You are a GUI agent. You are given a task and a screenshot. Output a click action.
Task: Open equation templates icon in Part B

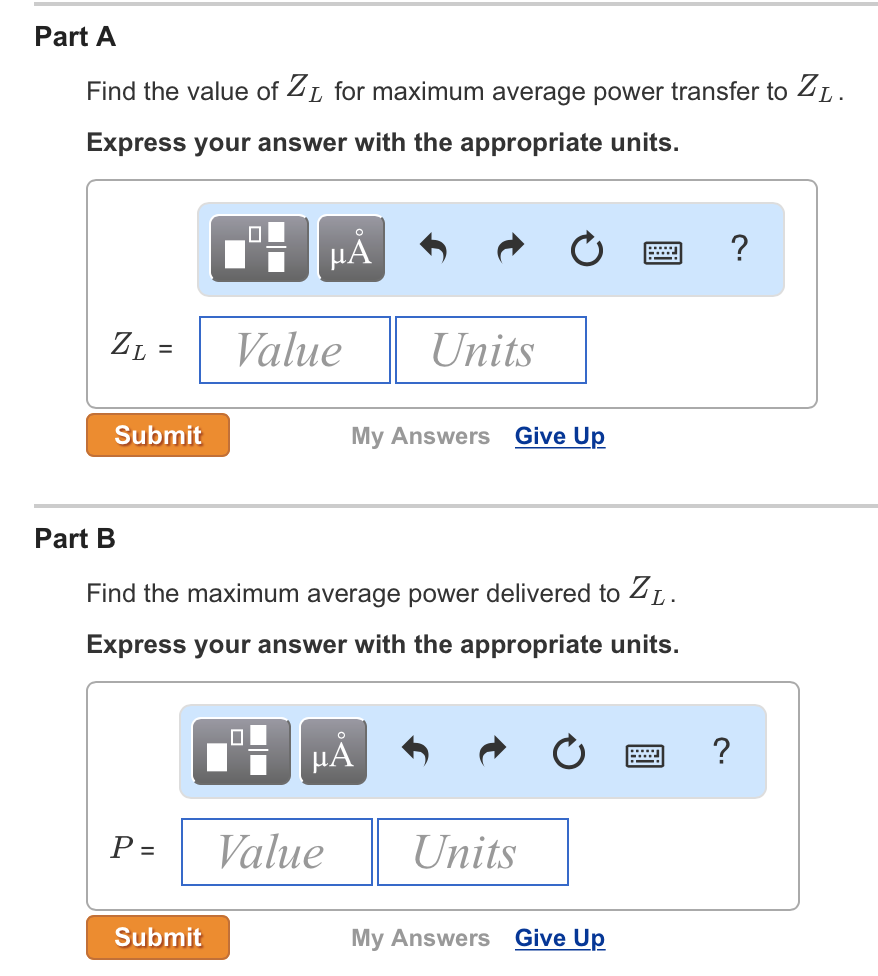point(239,751)
